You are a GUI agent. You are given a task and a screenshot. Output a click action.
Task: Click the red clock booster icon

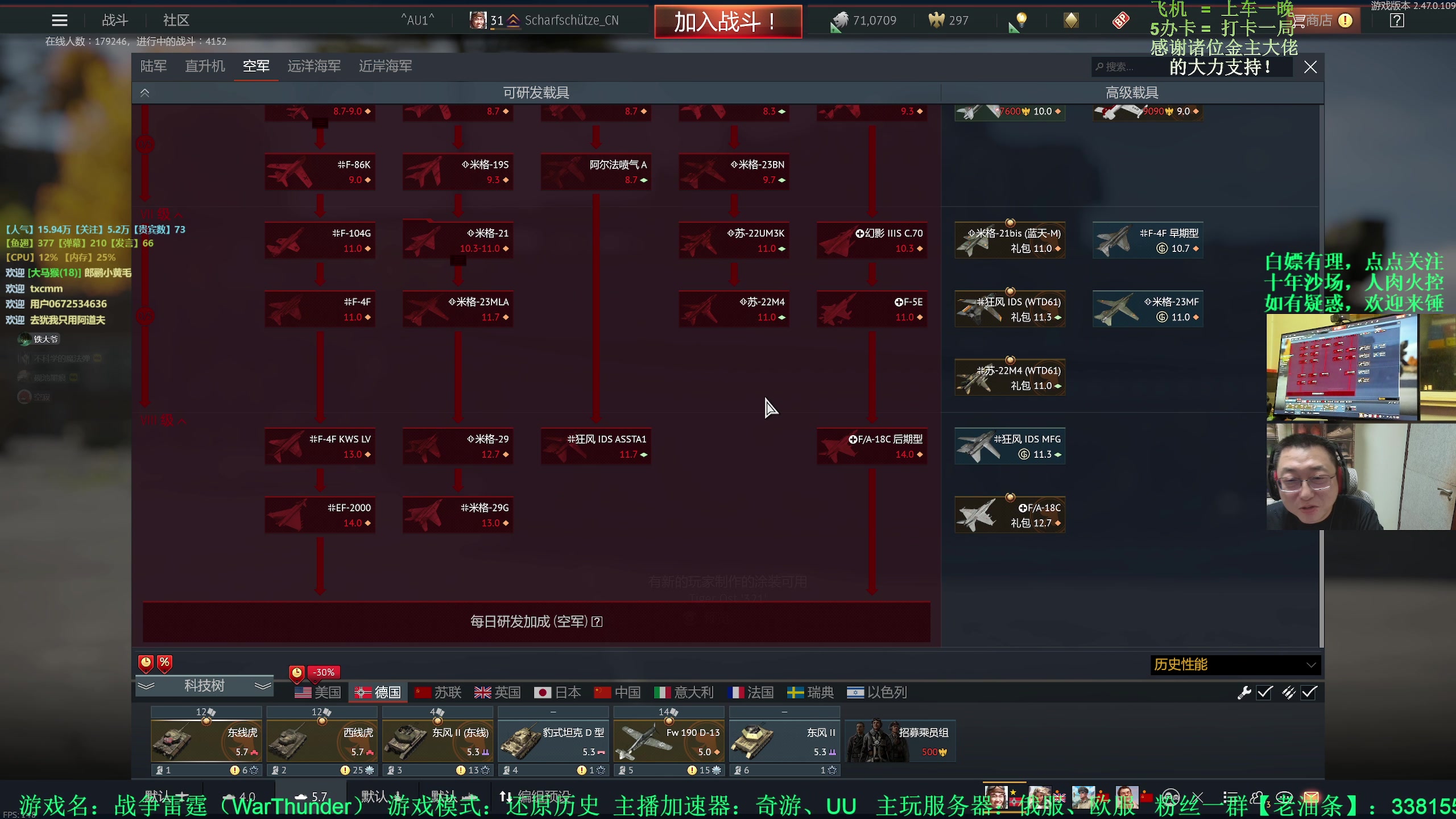(x=146, y=663)
